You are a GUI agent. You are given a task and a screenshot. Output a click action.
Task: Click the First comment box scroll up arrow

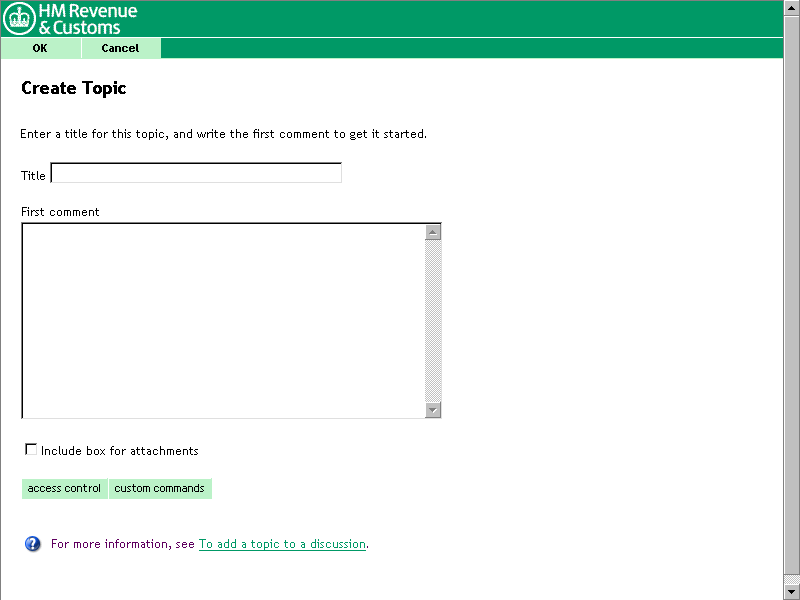[433, 232]
